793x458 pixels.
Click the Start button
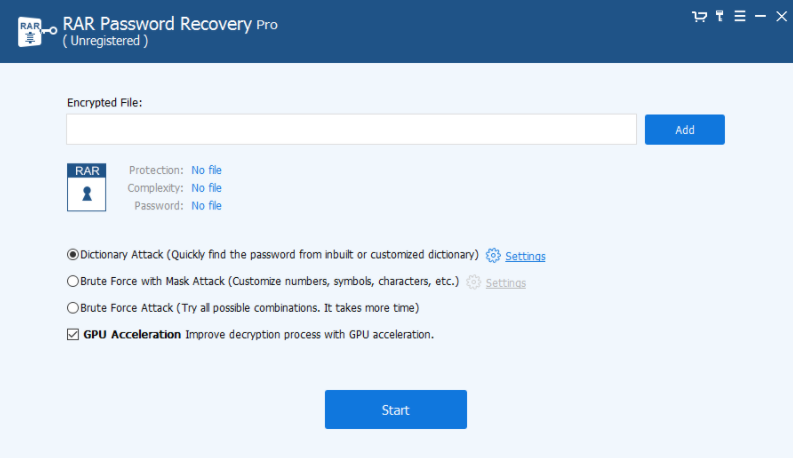(x=395, y=409)
